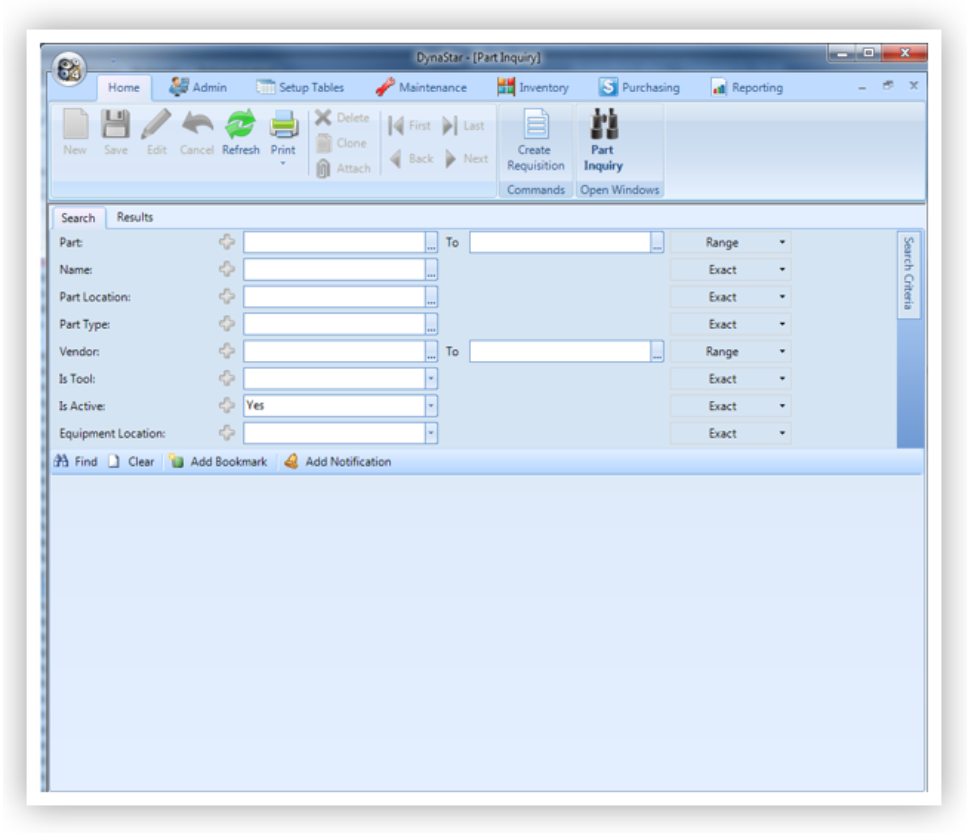Image resolution: width=967 pixels, height=833 pixels.
Task: Click the Part Location input field
Action: point(334,297)
